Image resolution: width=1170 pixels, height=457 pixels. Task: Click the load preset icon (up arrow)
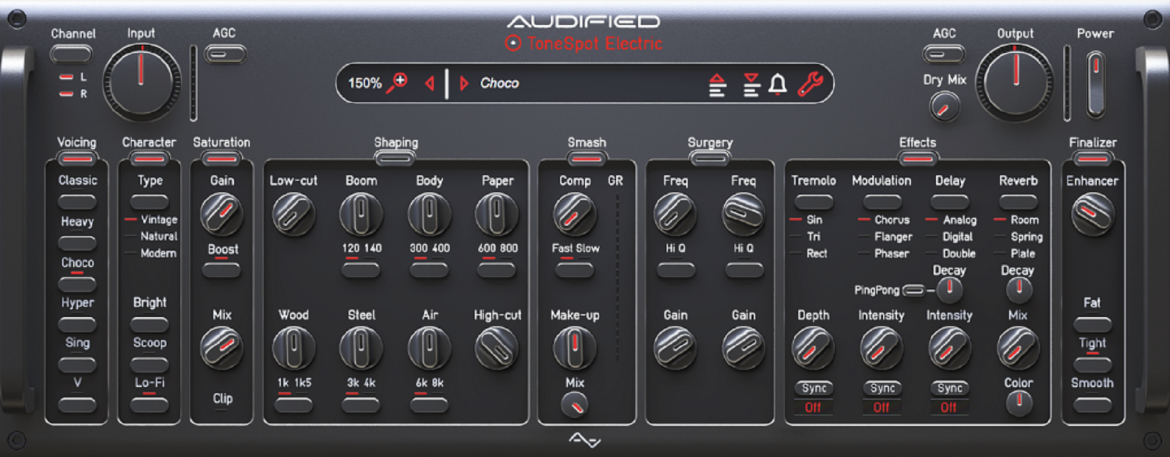click(x=716, y=84)
